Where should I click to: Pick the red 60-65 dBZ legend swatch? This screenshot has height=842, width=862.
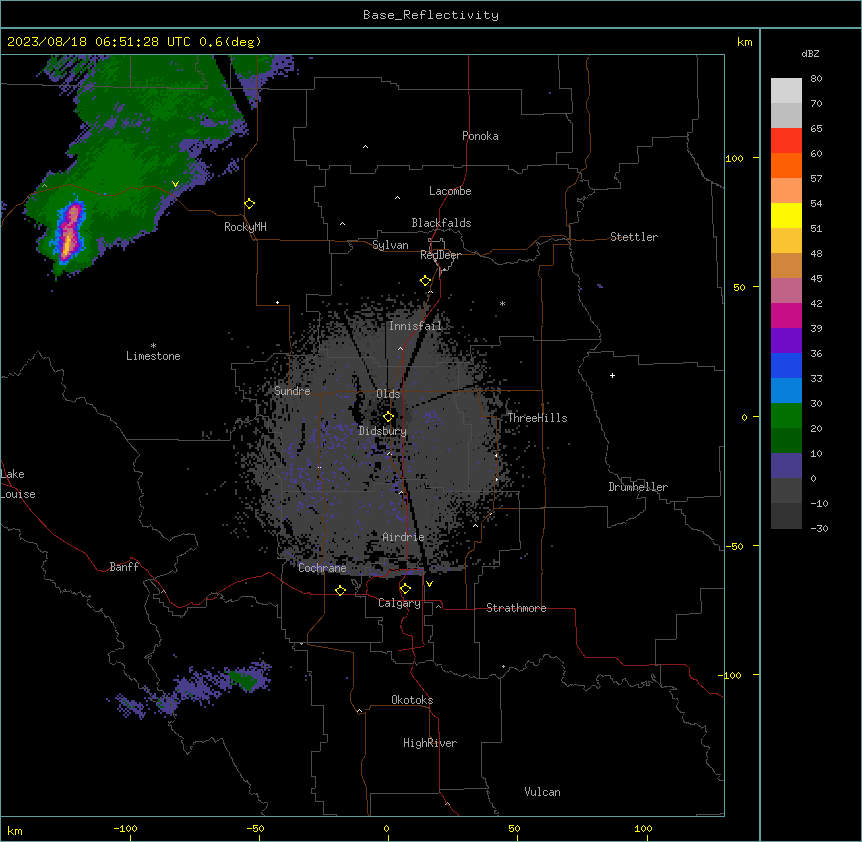[x=786, y=141]
